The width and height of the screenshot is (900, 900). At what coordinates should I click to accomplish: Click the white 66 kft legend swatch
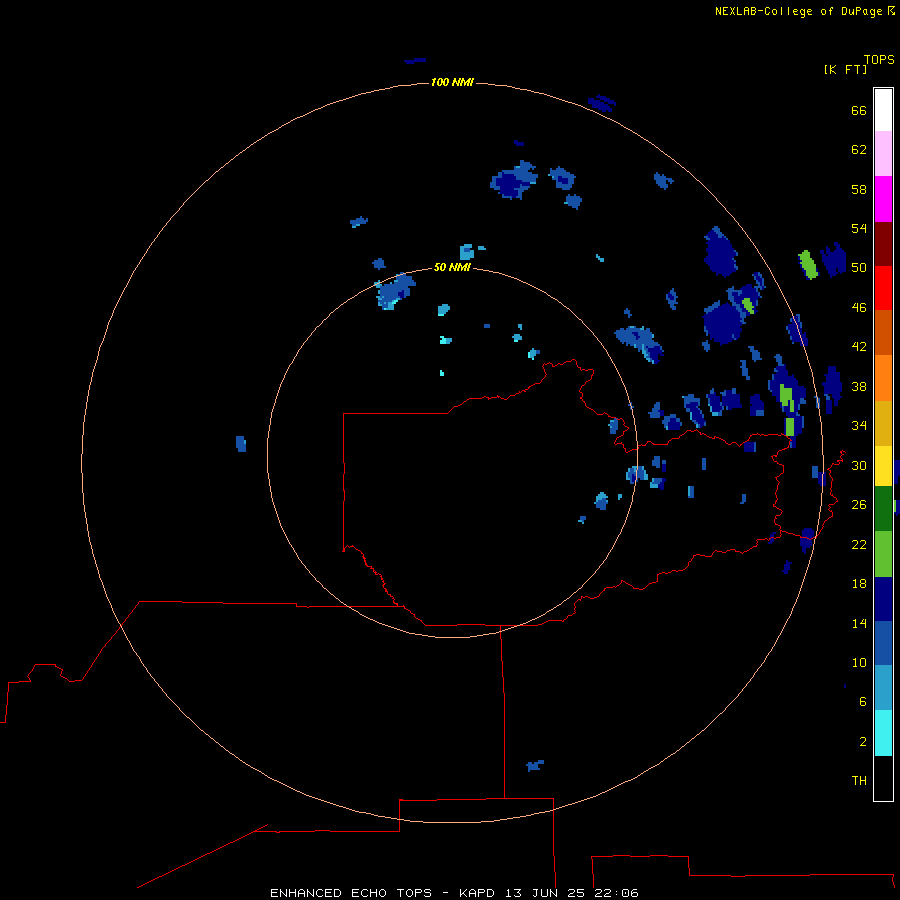(883, 110)
